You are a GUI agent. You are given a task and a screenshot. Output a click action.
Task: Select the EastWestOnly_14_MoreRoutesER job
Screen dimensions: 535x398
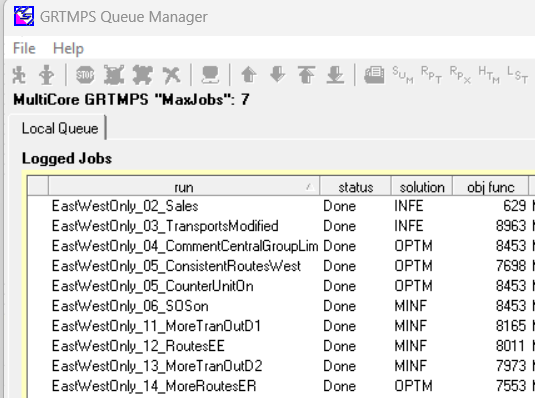click(154, 386)
